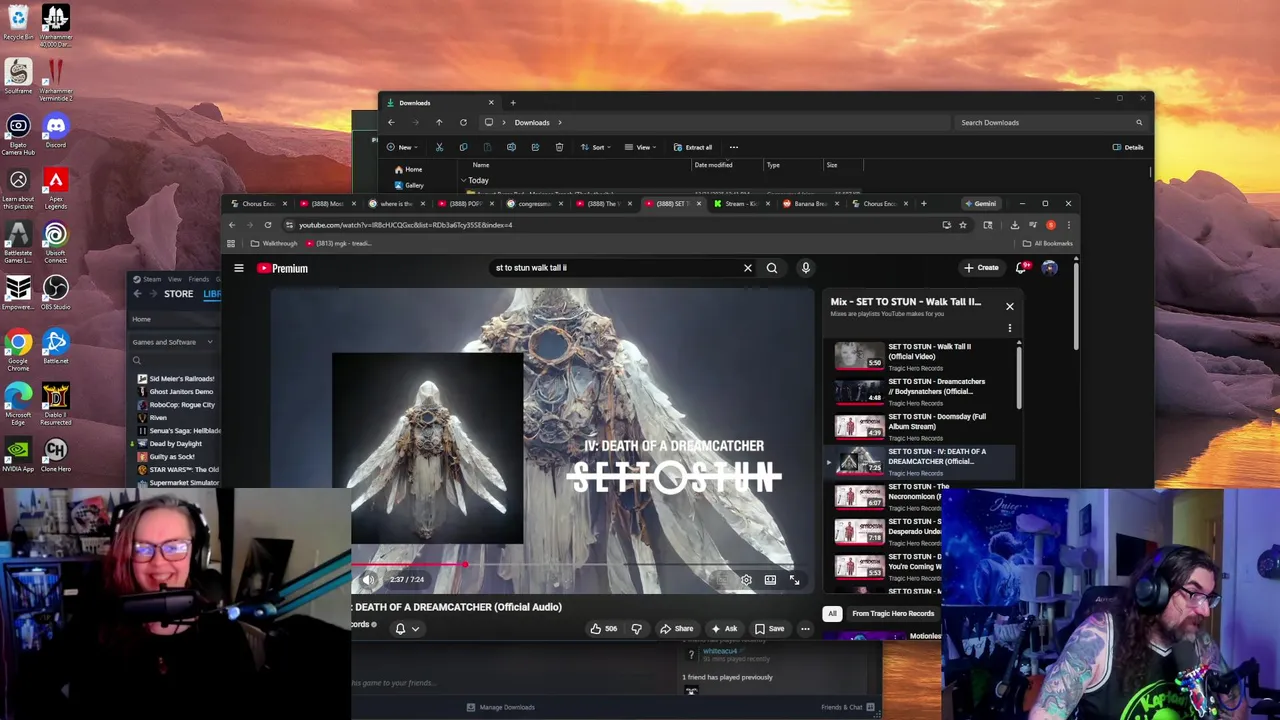Open Chrome downloads icon in toolbar
This screenshot has width=1280, height=720.
[1014, 225]
